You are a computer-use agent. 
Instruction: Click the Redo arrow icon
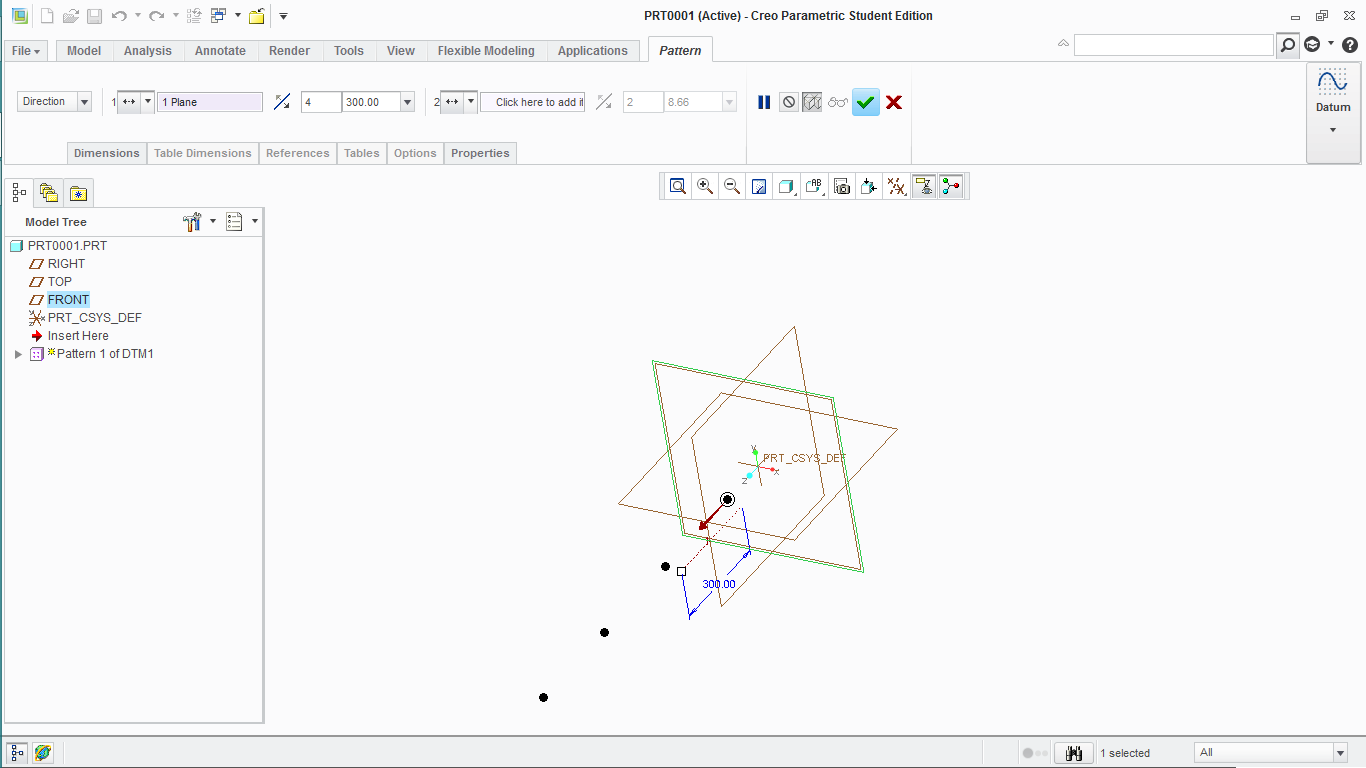pyautogui.click(x=157, y=16)
